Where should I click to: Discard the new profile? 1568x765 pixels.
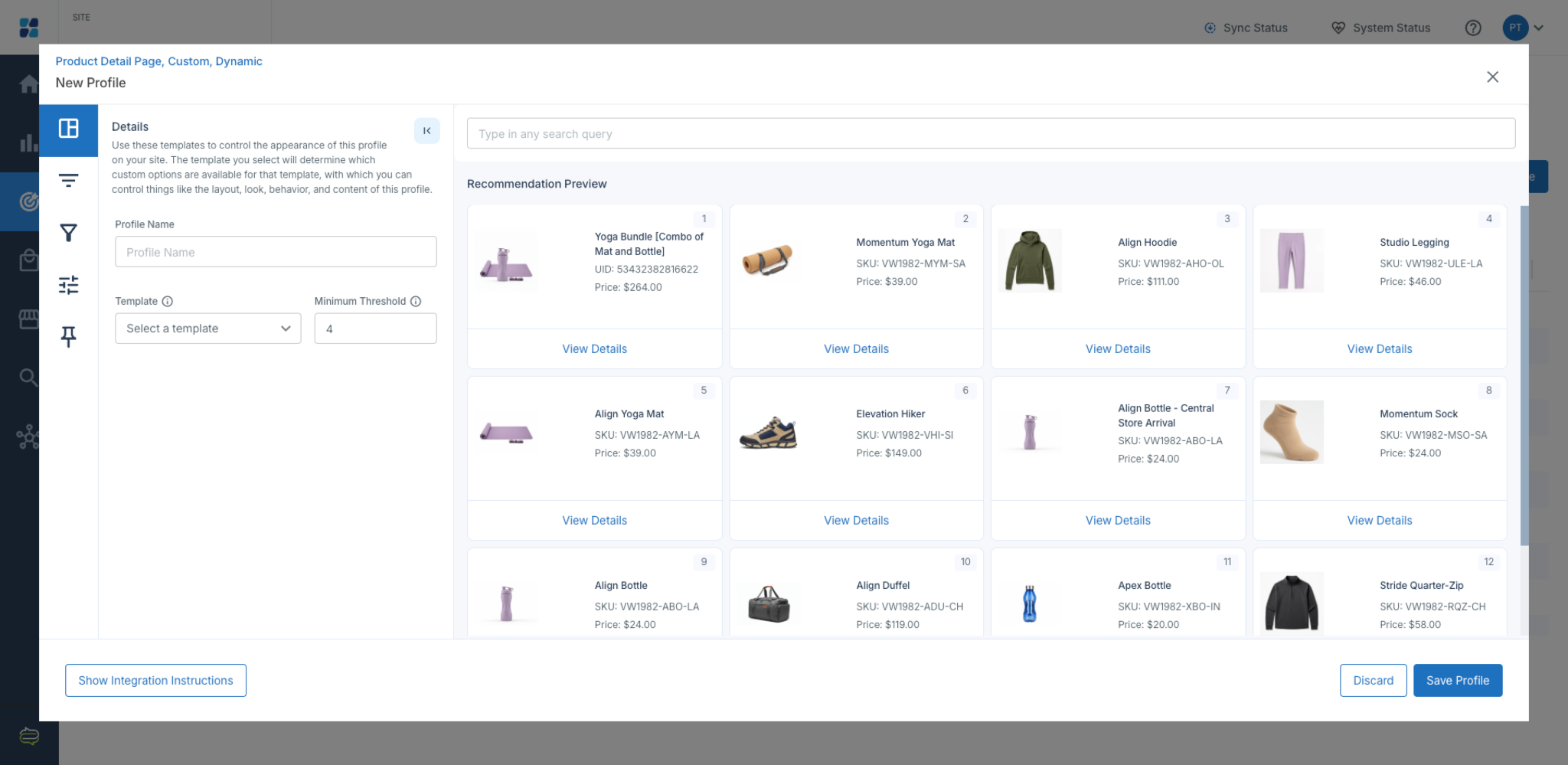1374,681
